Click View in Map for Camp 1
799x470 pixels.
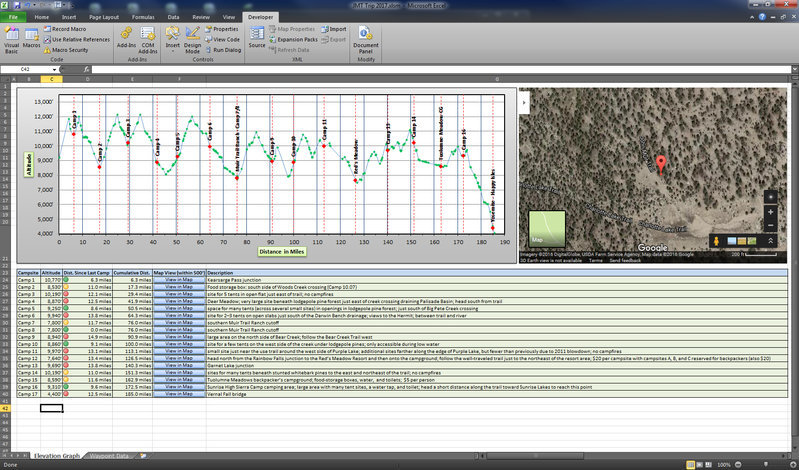(x=179, y=280)
